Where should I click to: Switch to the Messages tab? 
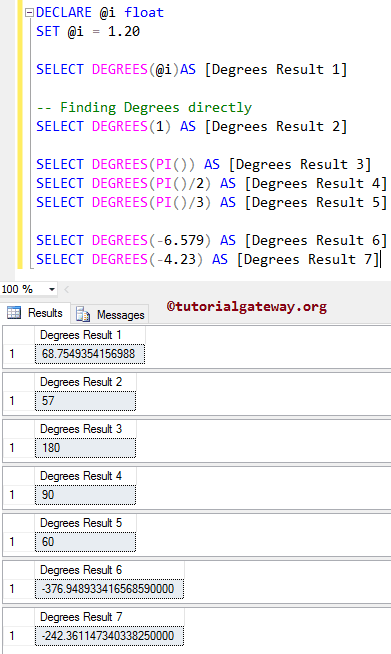click(x=110, y=314)
